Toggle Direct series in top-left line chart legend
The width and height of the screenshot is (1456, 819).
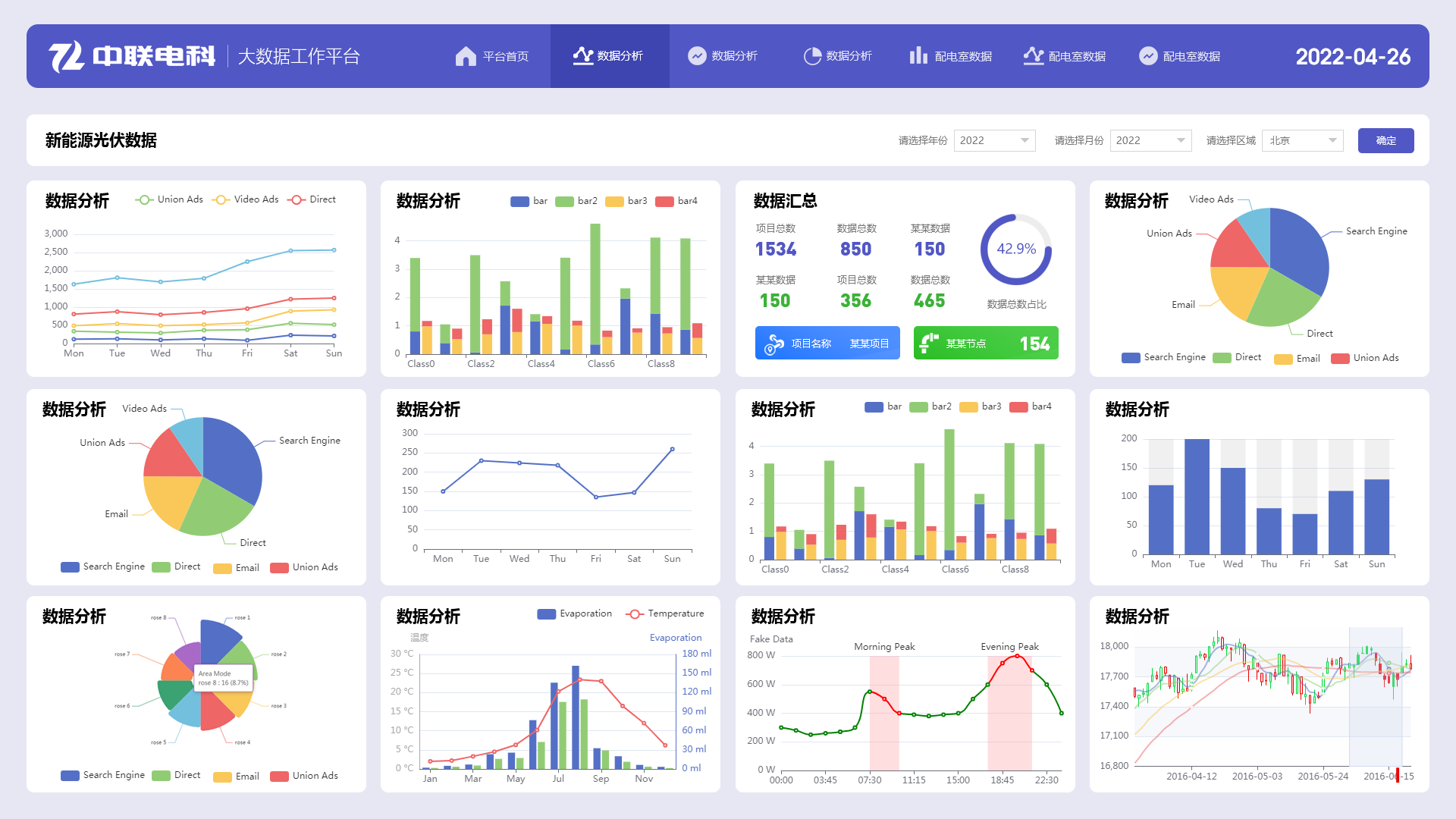[312, 199]
